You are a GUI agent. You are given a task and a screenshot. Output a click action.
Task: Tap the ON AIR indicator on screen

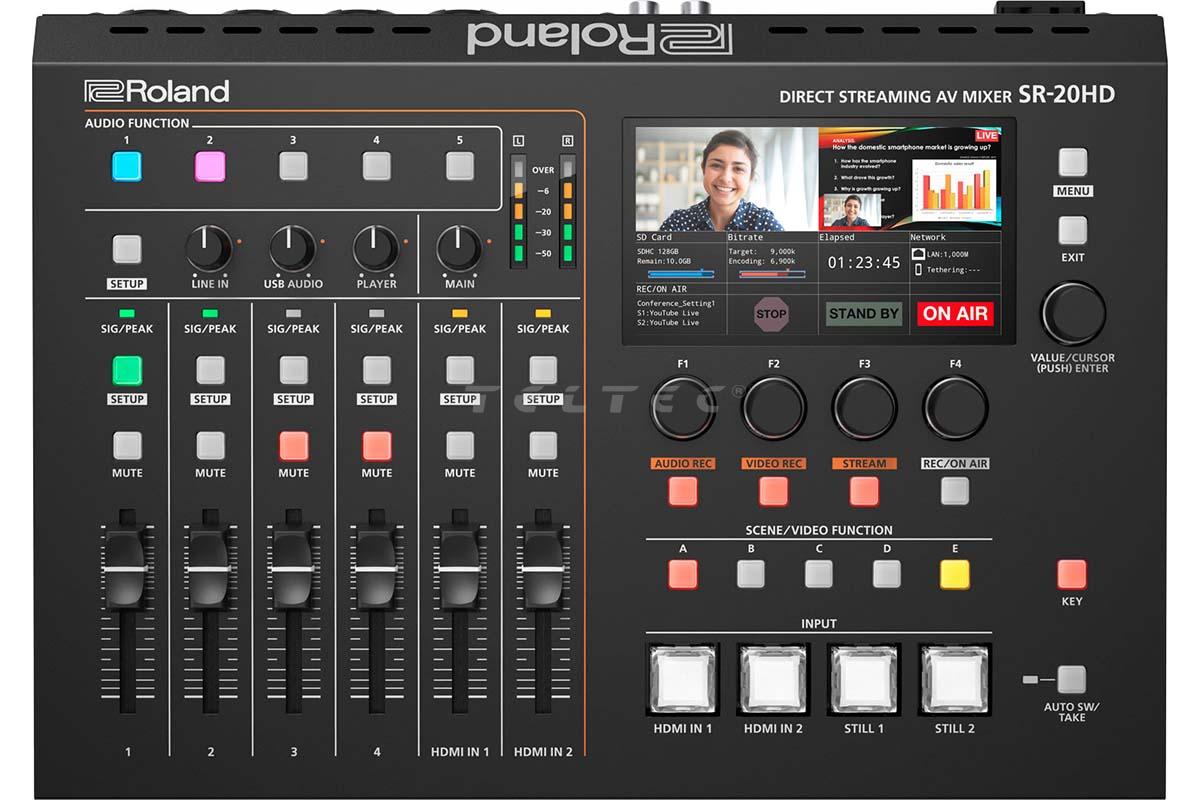pyautogui.click(x=954, y=313)
